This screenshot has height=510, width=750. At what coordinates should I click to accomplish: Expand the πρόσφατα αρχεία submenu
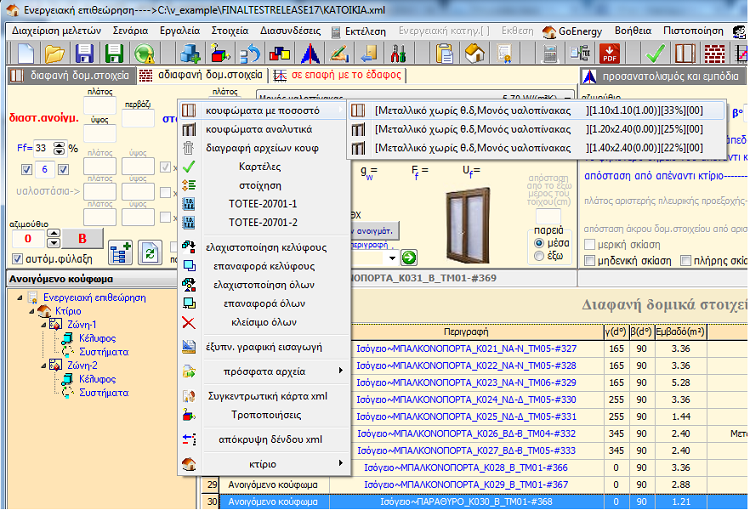pyautogui.click(x=265, y=372)
